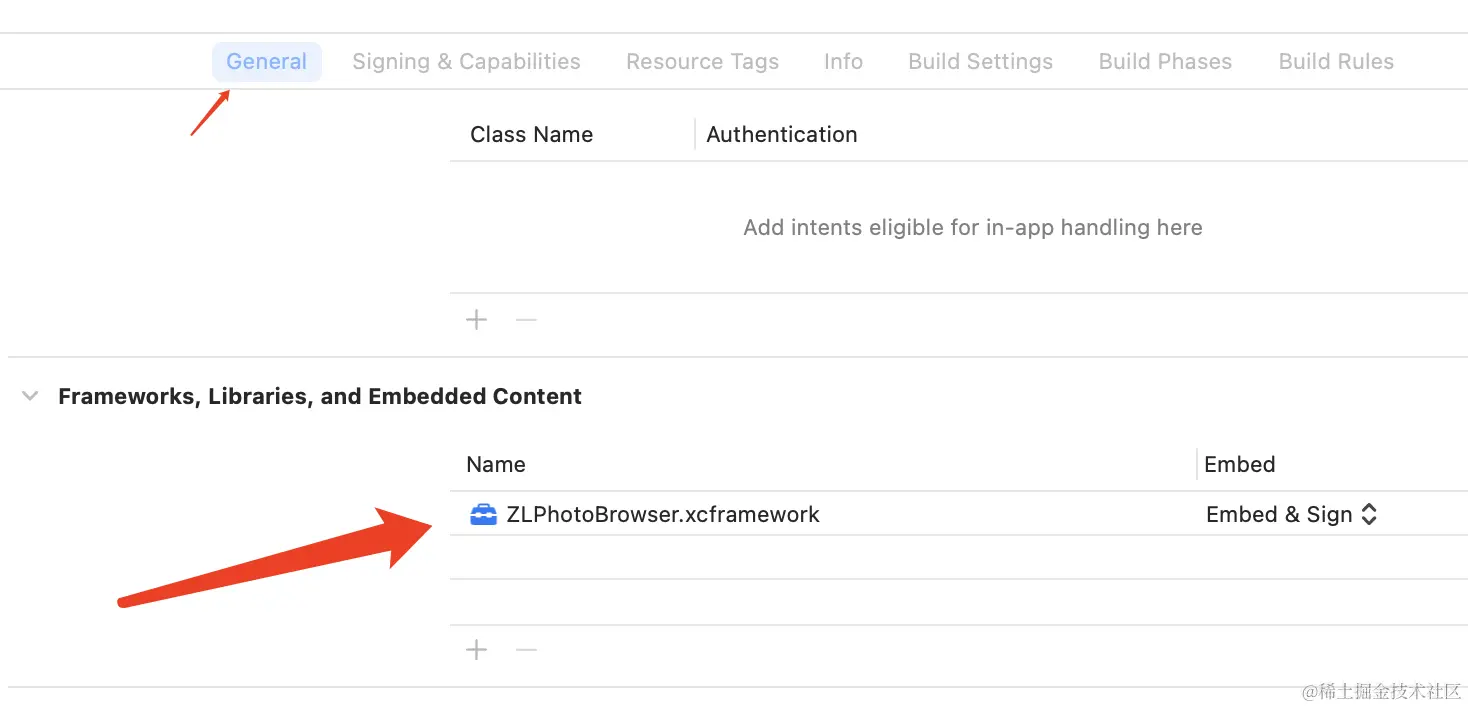Open the Embed & Sign dropdown
1468x708 pixels.
click(1291, 514)
